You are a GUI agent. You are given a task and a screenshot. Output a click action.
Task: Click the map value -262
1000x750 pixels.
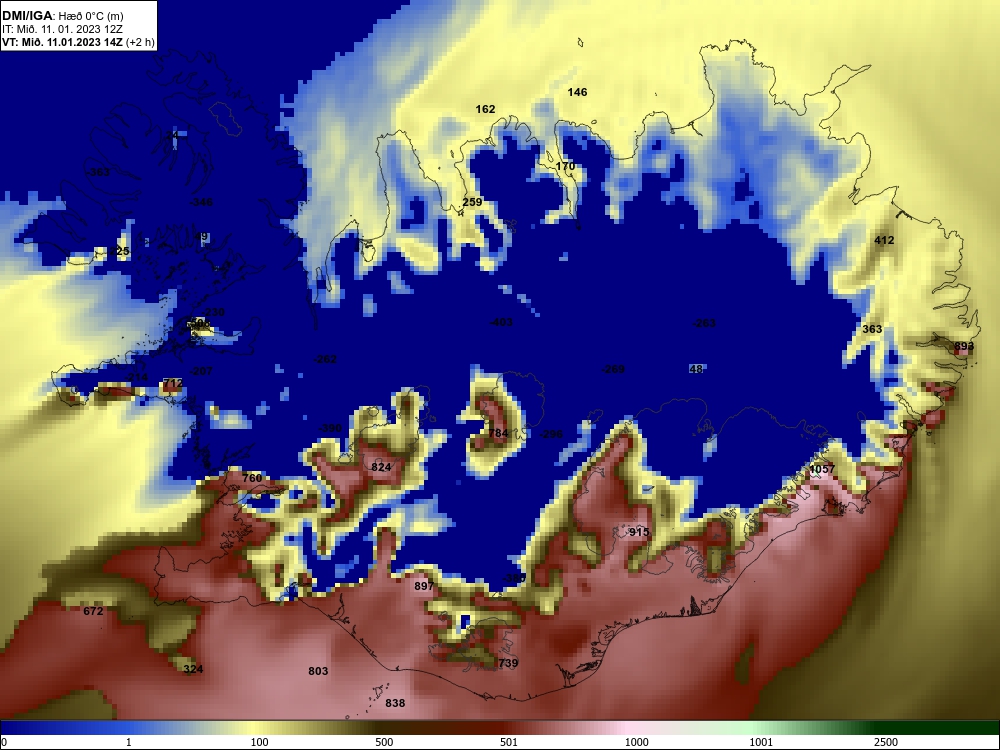click(325, 360)
